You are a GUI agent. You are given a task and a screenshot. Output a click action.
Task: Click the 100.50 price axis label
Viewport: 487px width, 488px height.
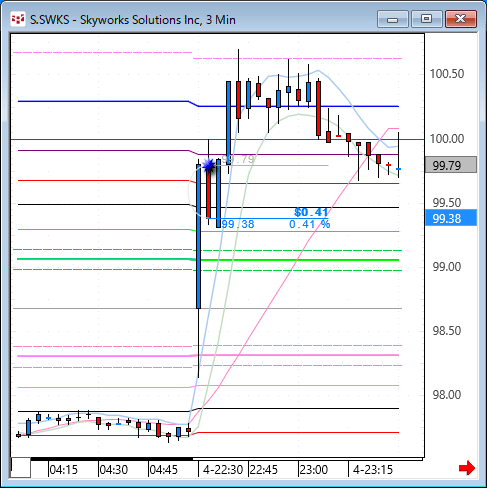(x=447, y=74)
